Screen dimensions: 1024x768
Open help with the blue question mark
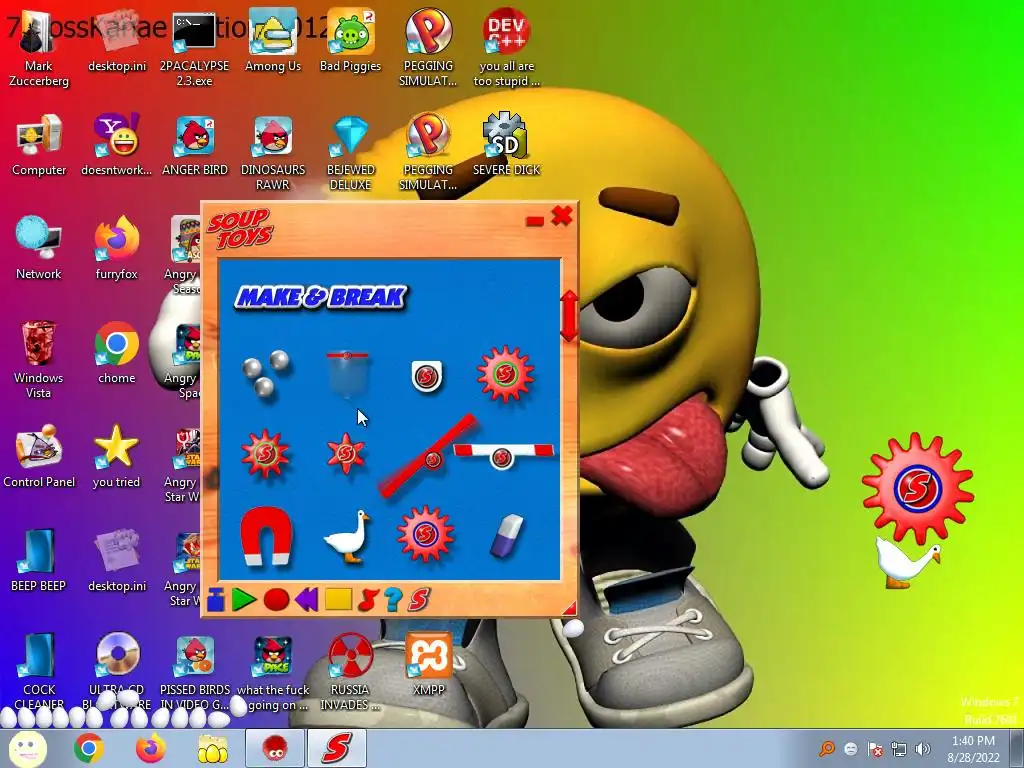click(392, 599)
